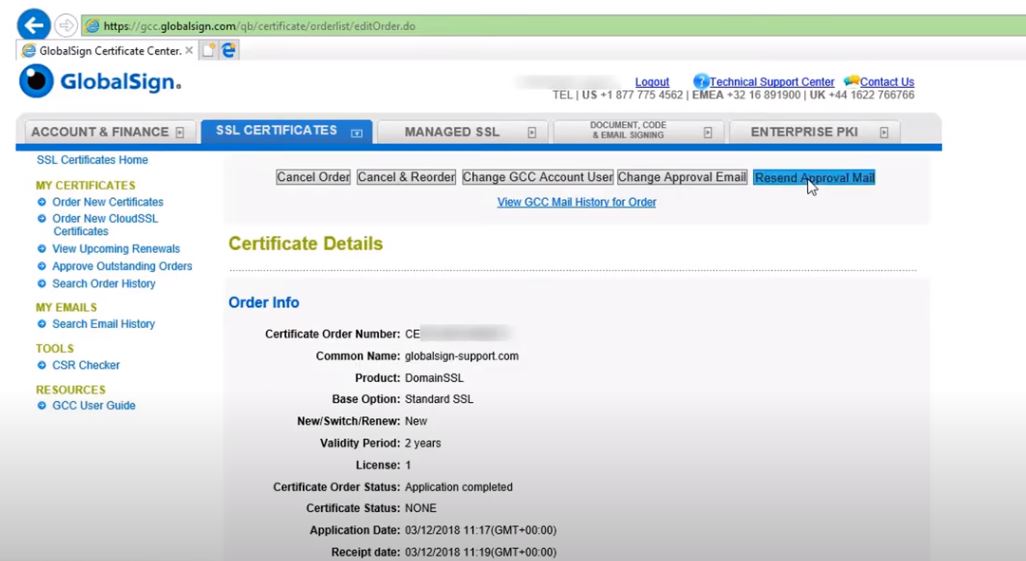
Task: Click the bullet icon beside CSR Checker
Action: pyautogui.click(x=42, y=365)
